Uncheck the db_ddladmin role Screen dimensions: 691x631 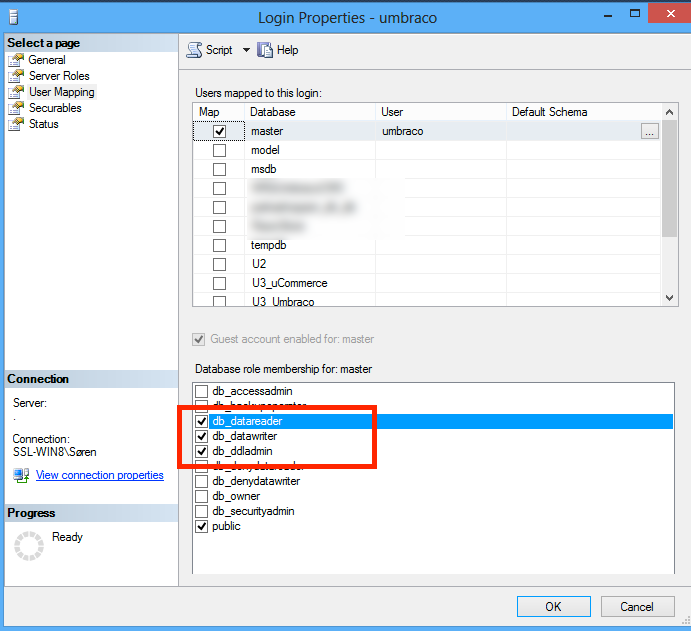[x=201, y=451]
